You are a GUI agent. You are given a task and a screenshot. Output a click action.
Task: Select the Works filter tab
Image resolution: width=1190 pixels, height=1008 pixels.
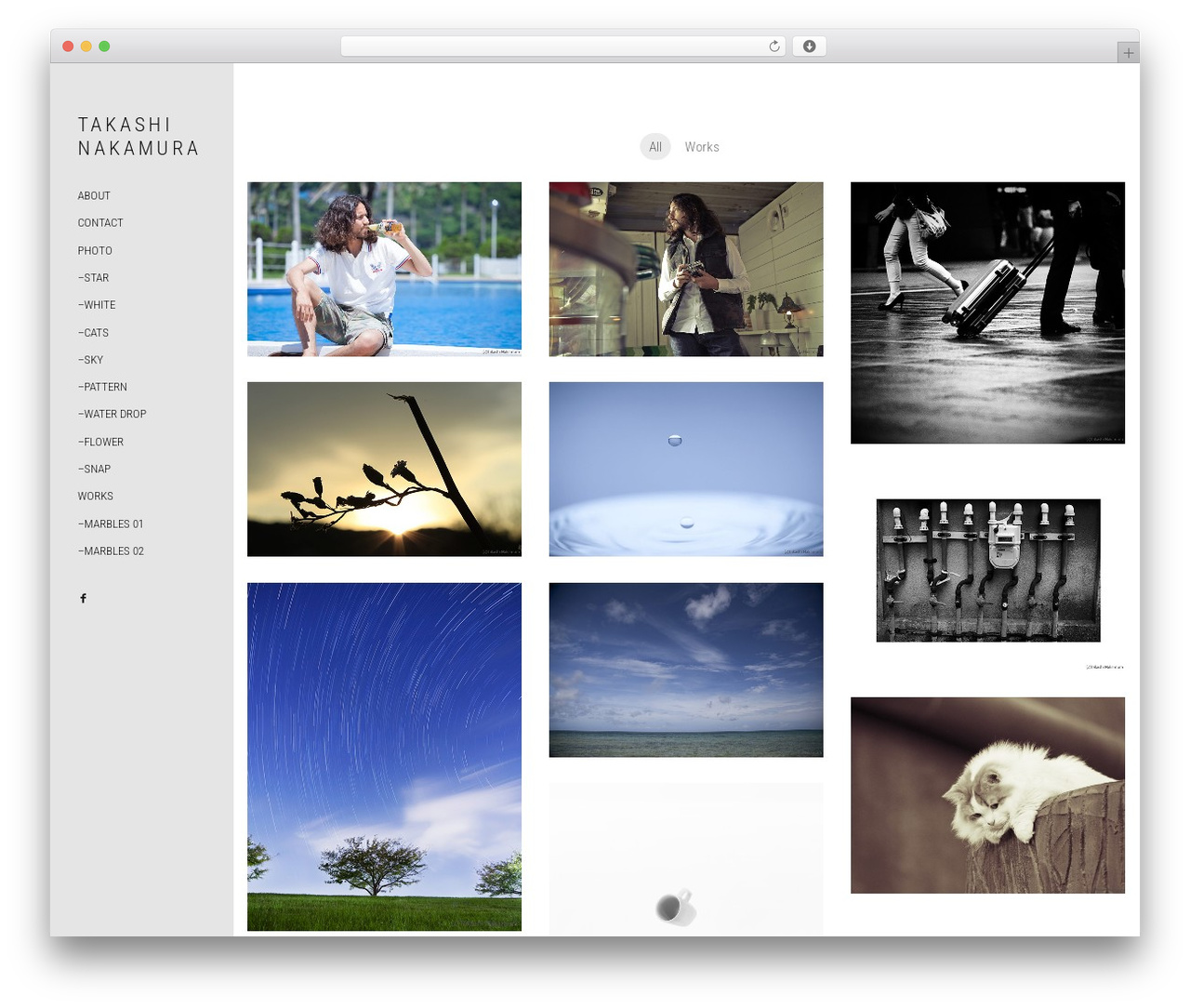(x=702, y=147)
